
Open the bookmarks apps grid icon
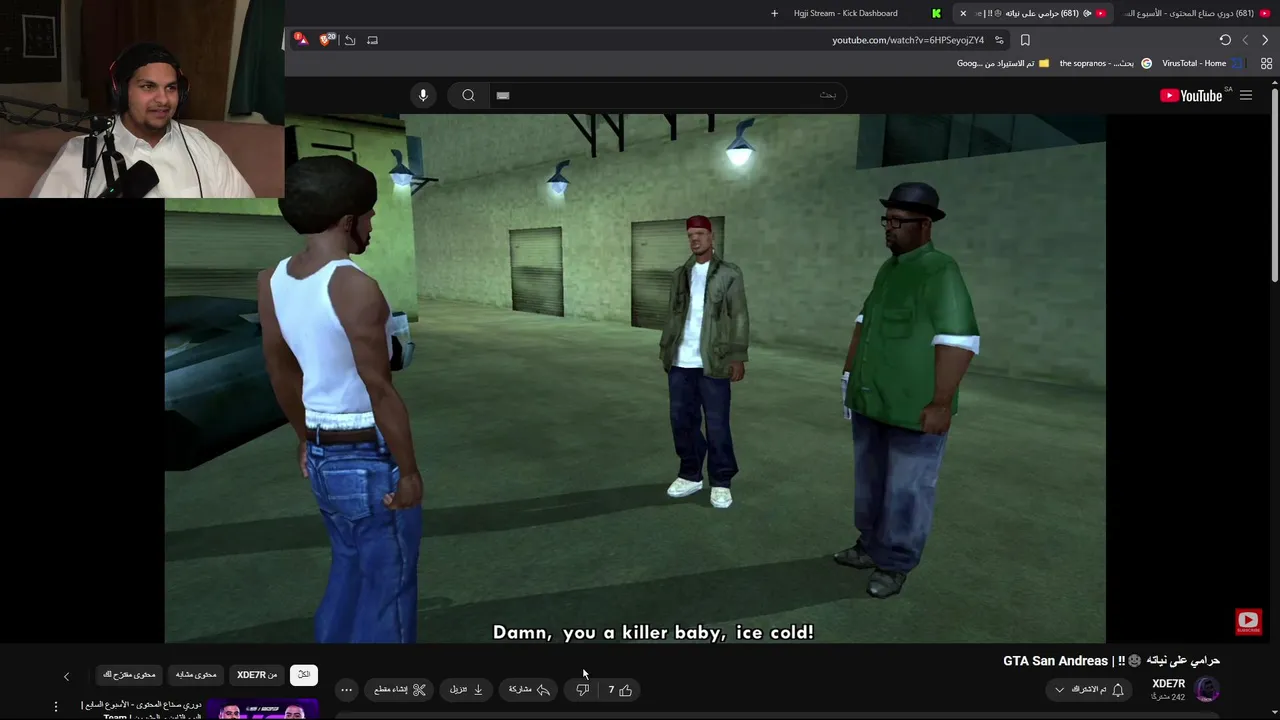tap(1266, 63)
